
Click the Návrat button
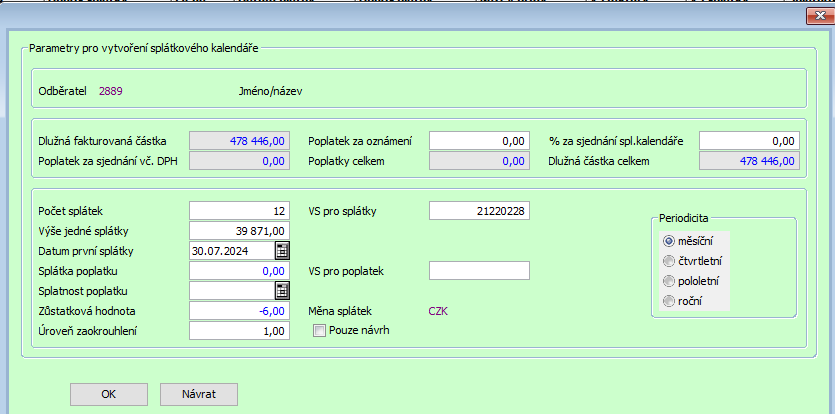pyautogui.click(x=199, y=394)
